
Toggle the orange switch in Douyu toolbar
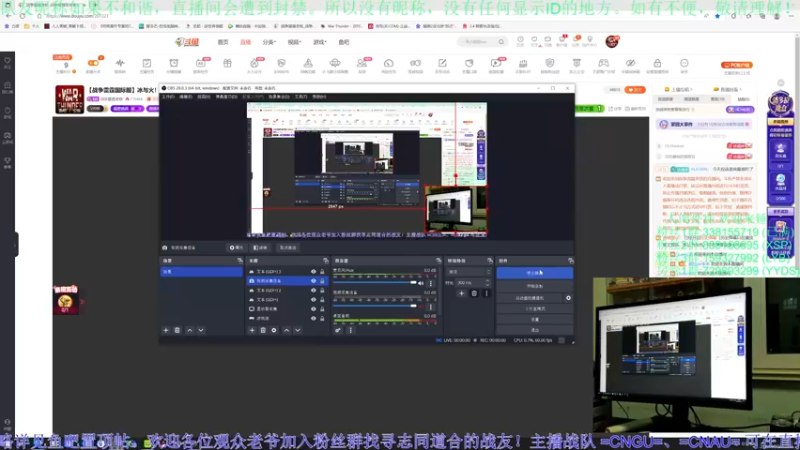click(x=93, y=63)
